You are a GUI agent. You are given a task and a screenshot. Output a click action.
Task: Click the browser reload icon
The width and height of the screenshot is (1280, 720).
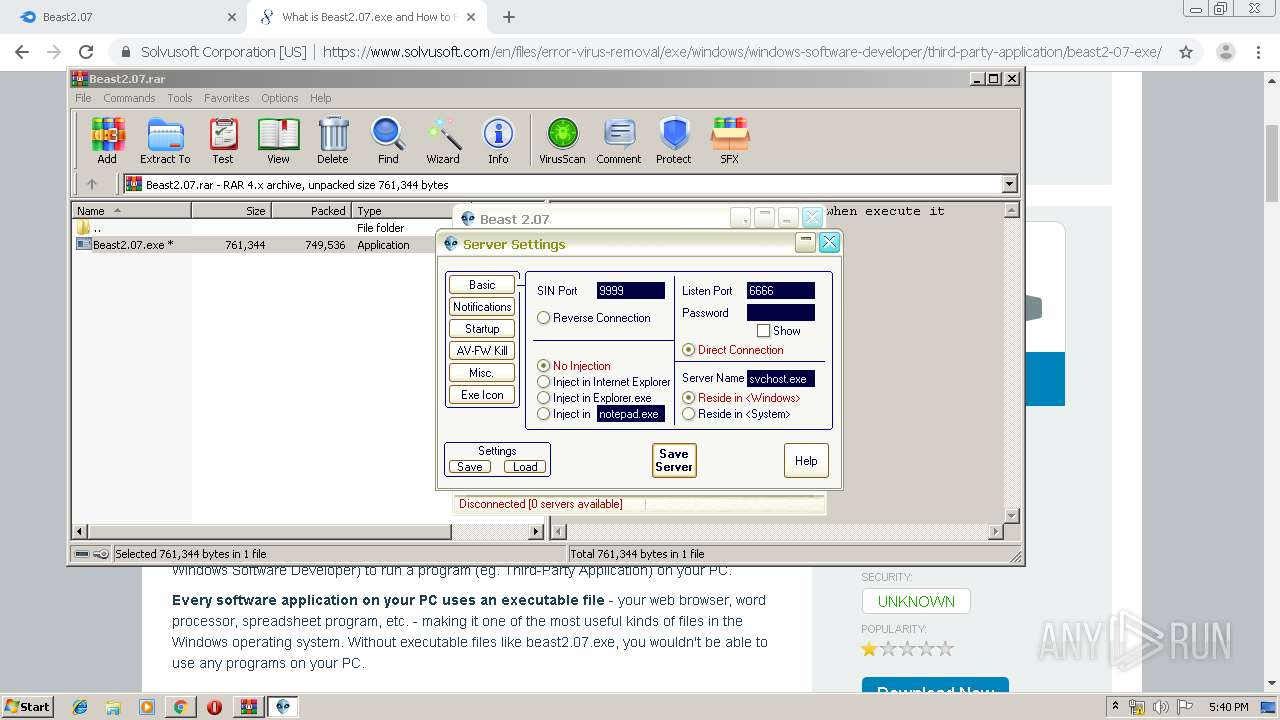click(x=86, y=52)
